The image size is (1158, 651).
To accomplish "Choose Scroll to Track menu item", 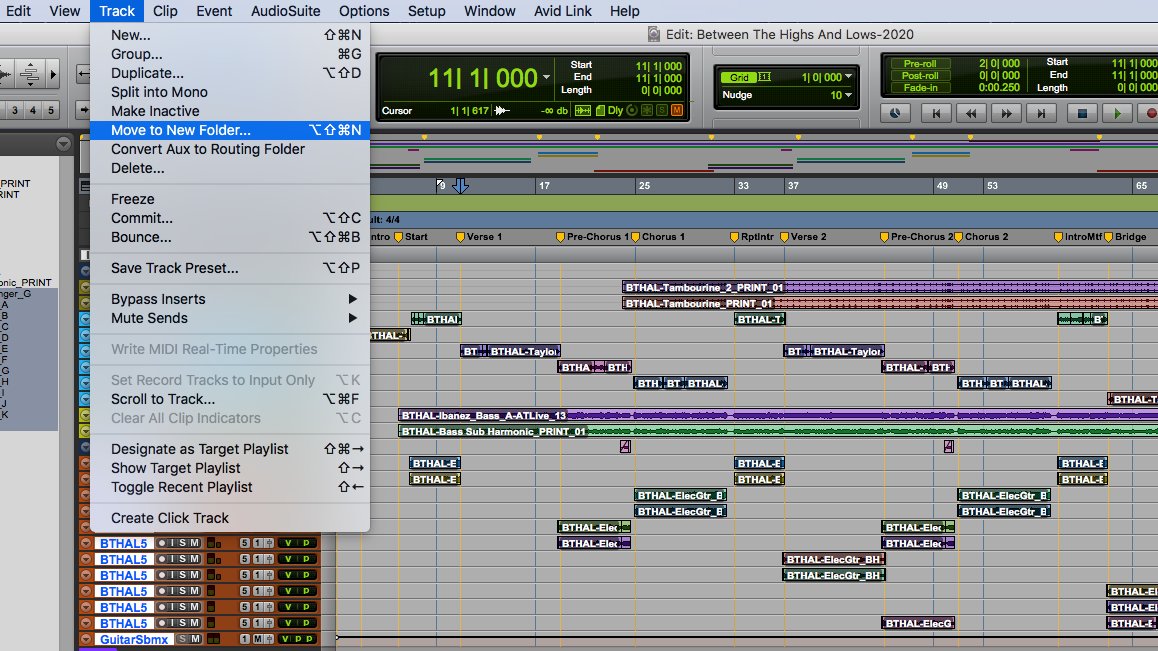I will pyautogui.click(x=230, y=399).
